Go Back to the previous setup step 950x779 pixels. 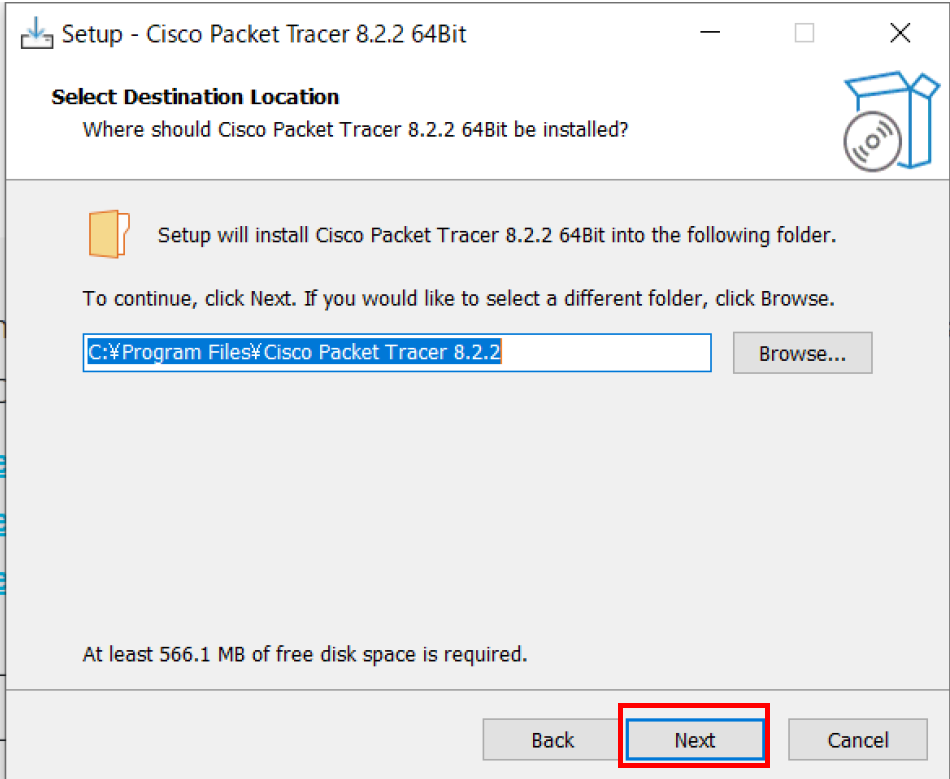click(x=552, y=740)
